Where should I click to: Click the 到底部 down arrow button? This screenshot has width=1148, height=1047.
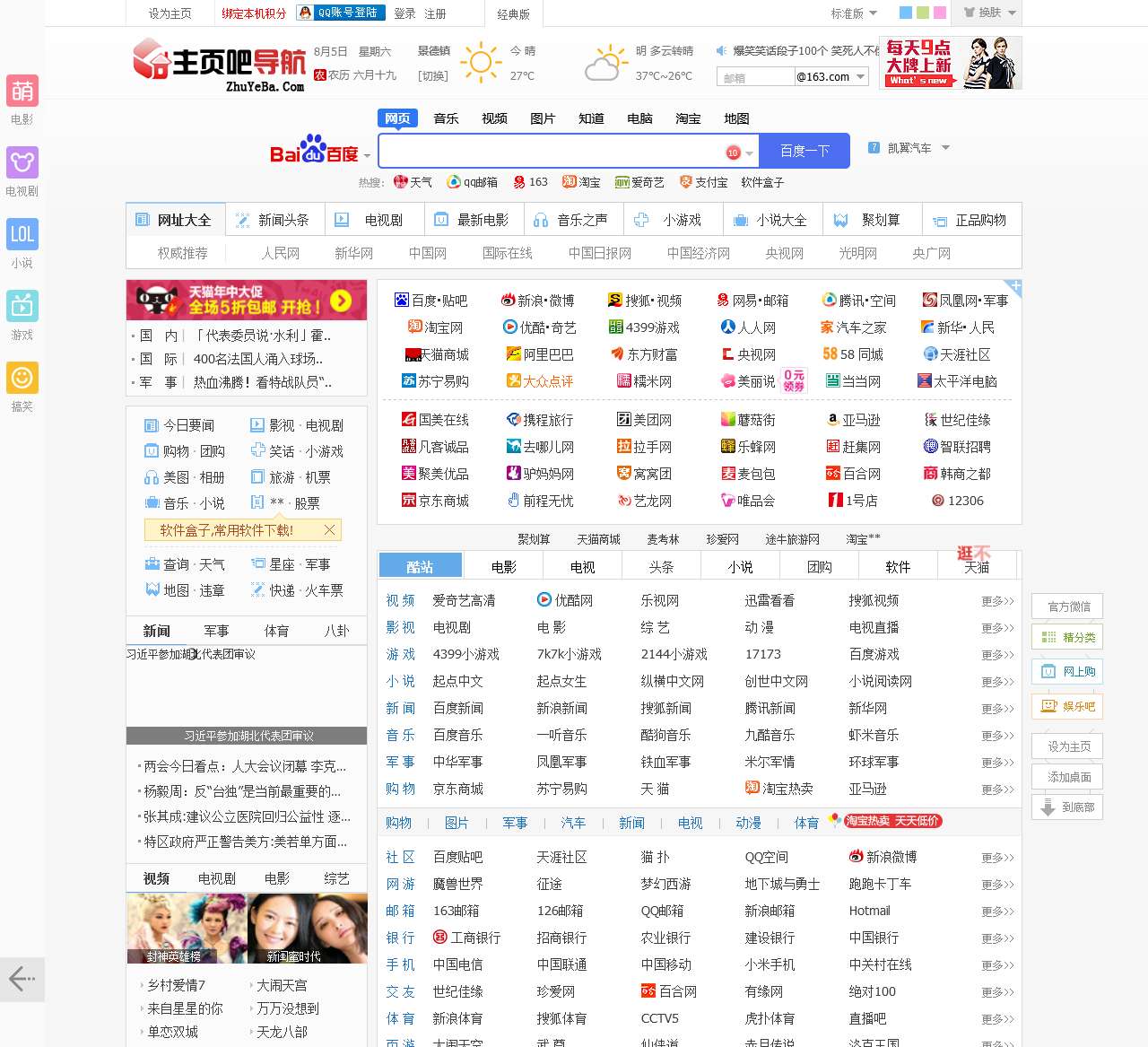tap(1067, 807)
